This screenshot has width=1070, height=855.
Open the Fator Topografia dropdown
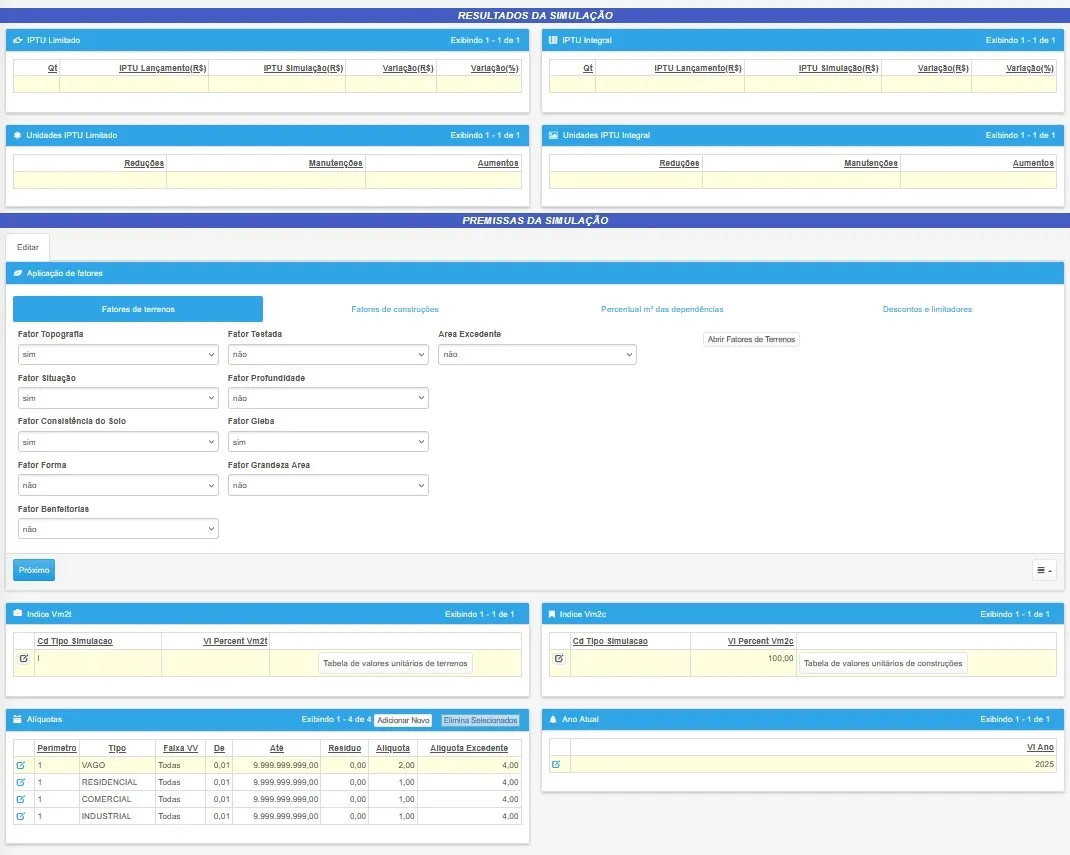118,354
